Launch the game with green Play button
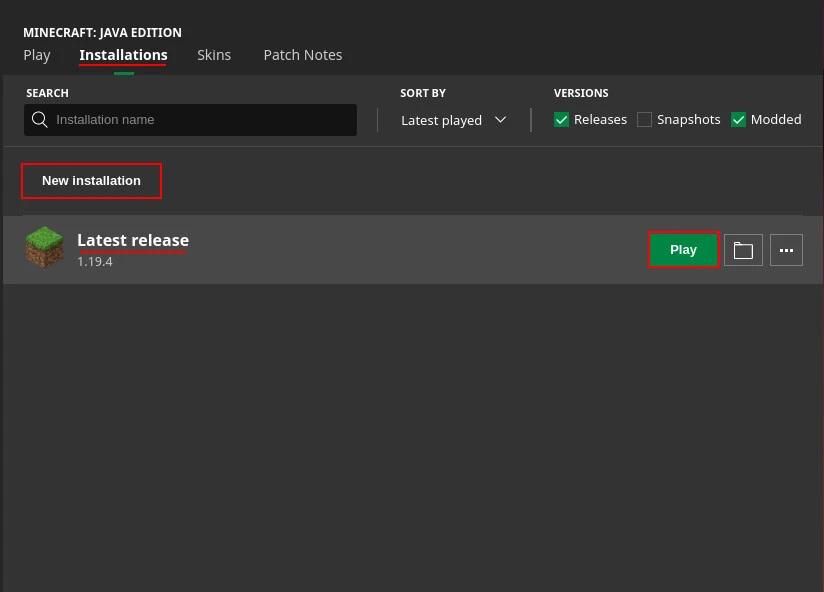This screenshot has width=824, height=592. [x=684, y=250]
